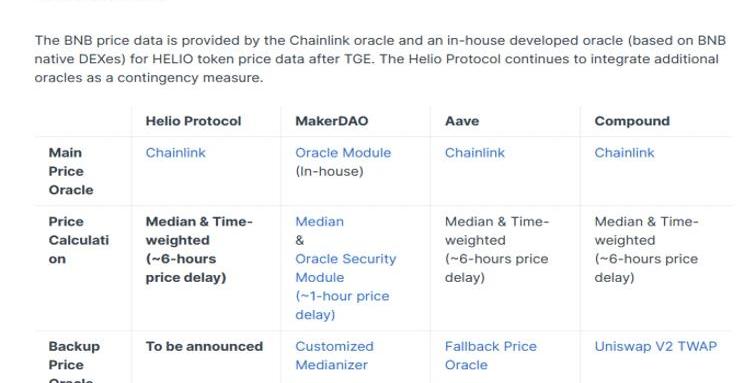Select the Backup Price Oracle row label

click(74, 362)
